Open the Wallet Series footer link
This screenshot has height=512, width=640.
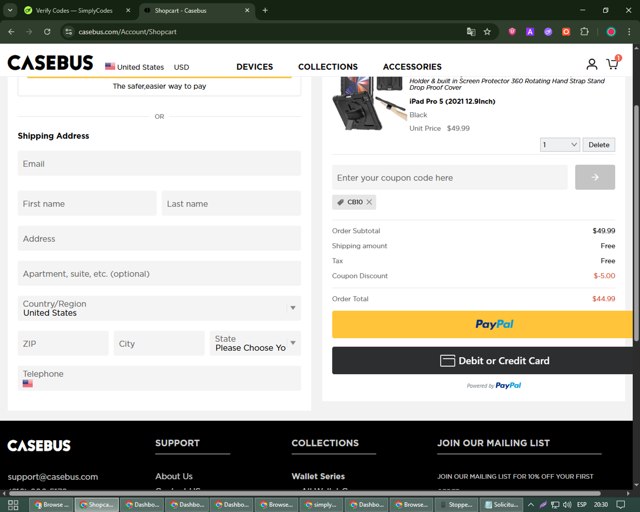pos(318,476)
